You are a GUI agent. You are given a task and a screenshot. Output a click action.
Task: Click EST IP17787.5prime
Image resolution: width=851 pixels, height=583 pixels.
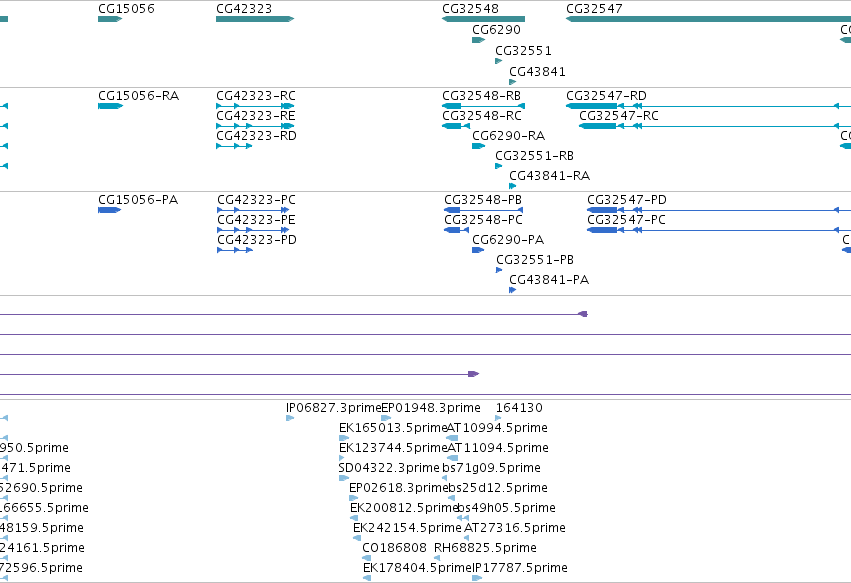[x=519, y=568]
